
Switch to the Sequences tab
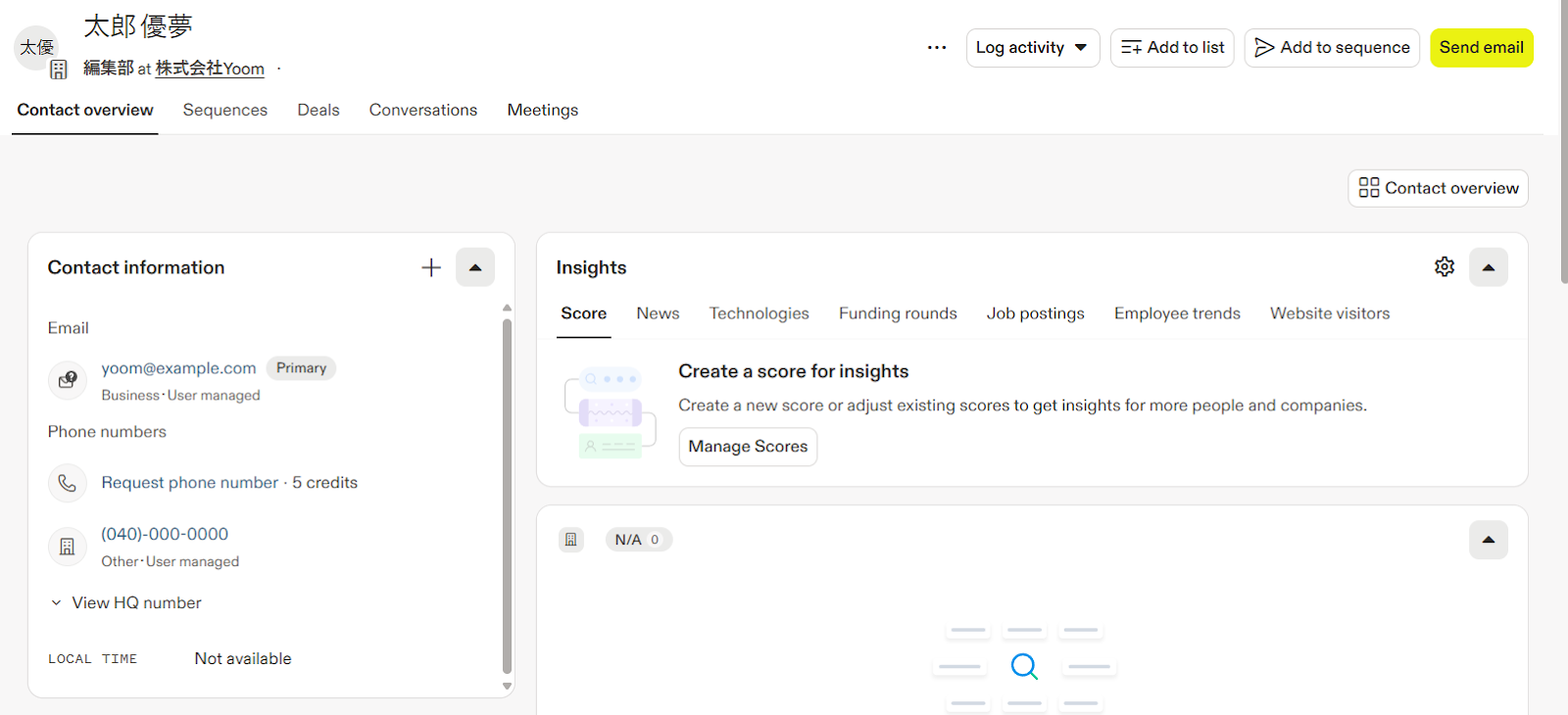[x=224, y=110]
